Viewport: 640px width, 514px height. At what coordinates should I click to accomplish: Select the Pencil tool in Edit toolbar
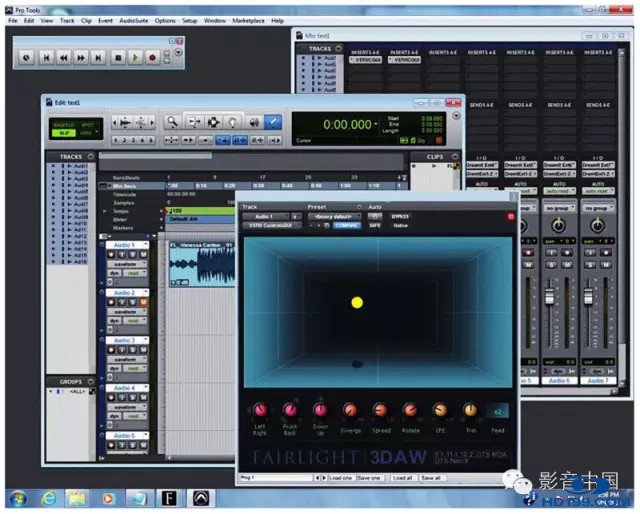click(x=273, y=121)
